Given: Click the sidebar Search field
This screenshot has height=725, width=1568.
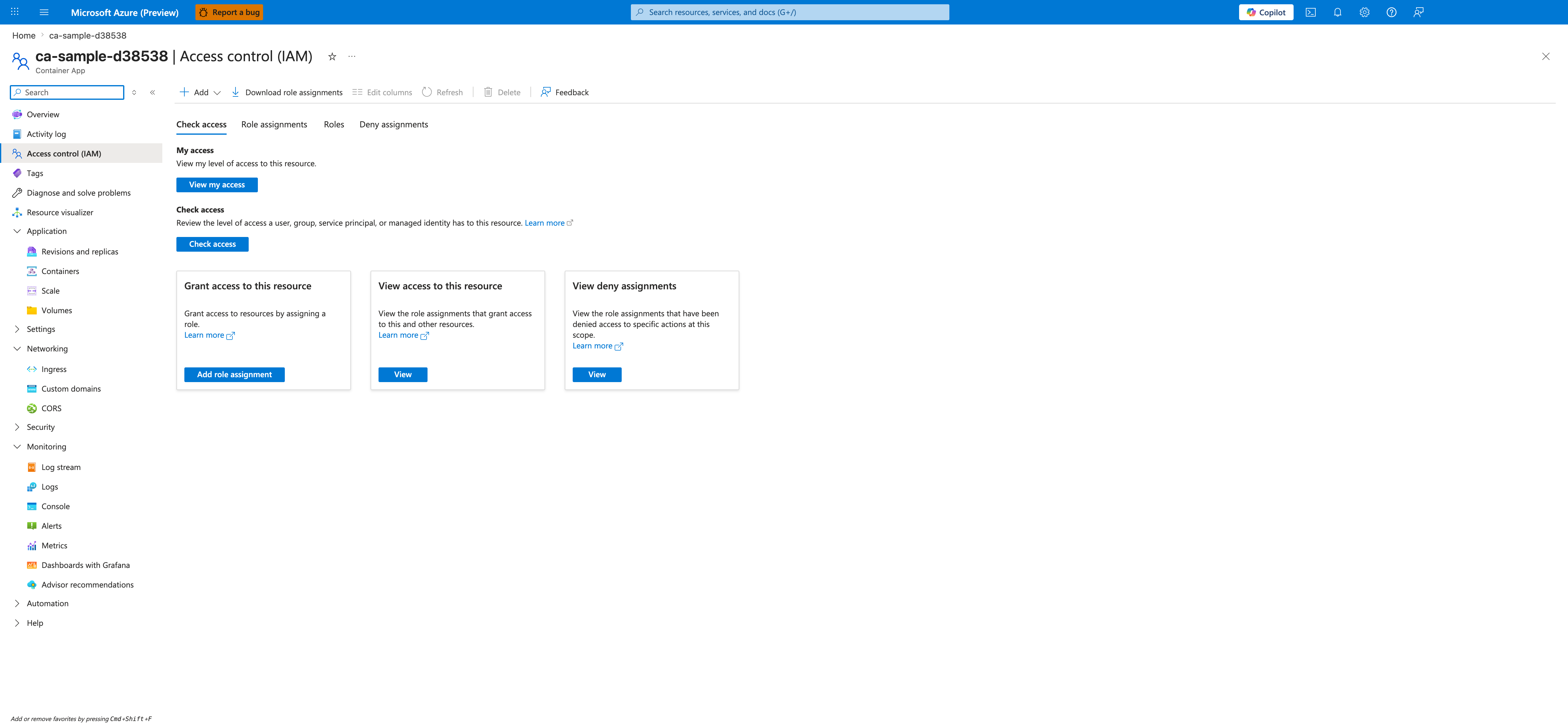Looking at the screenshot, I should [x=67, y=92].
